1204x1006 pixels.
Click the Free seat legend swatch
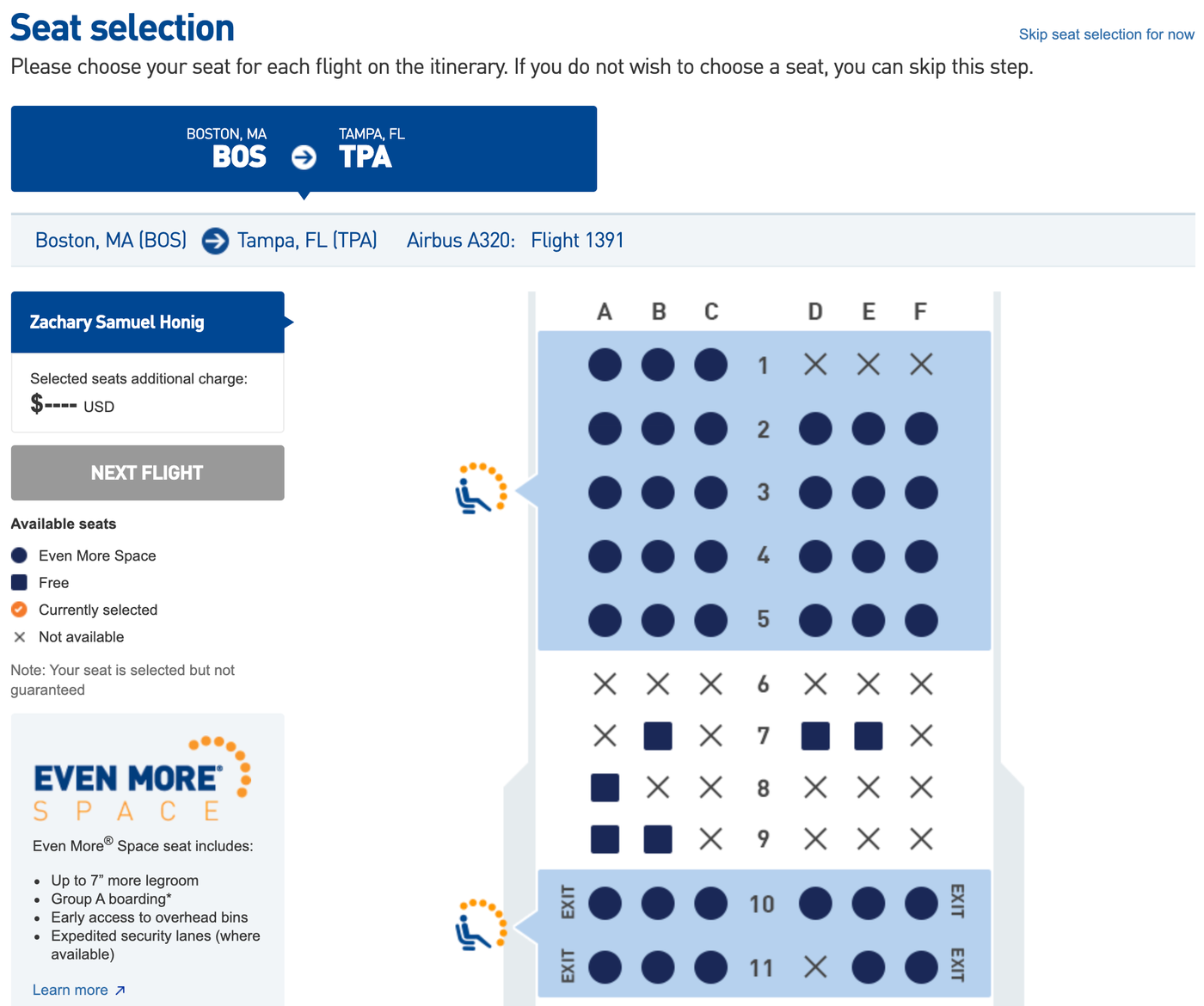click(x=19, y=582)
